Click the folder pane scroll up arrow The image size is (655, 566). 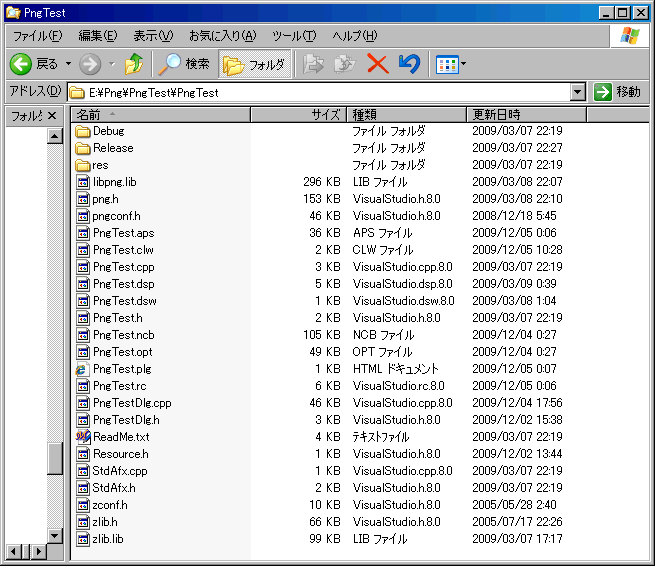coord(55,136)
